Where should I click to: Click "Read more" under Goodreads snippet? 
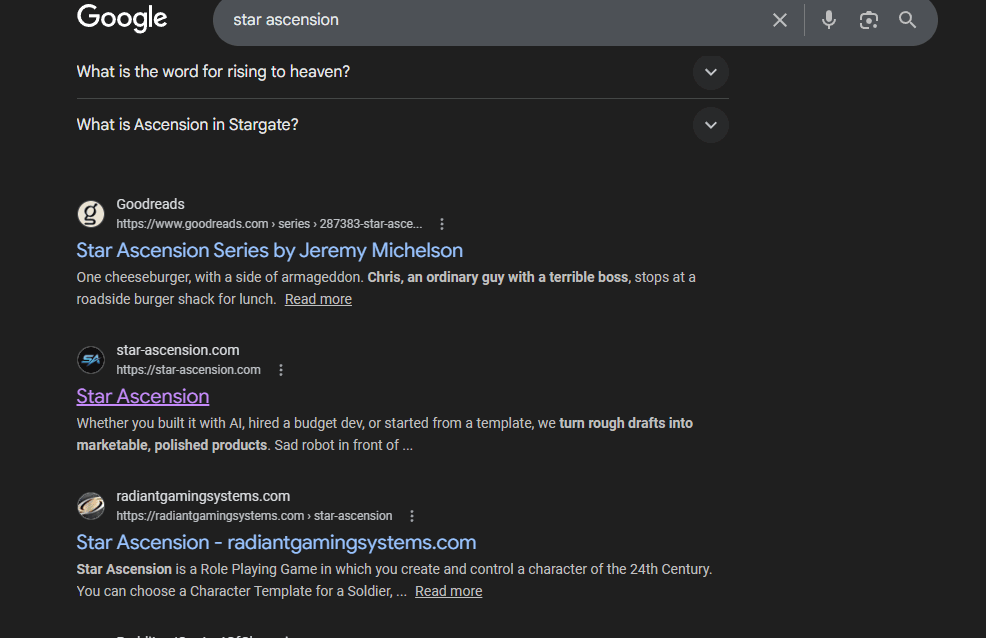click(318, 299)
